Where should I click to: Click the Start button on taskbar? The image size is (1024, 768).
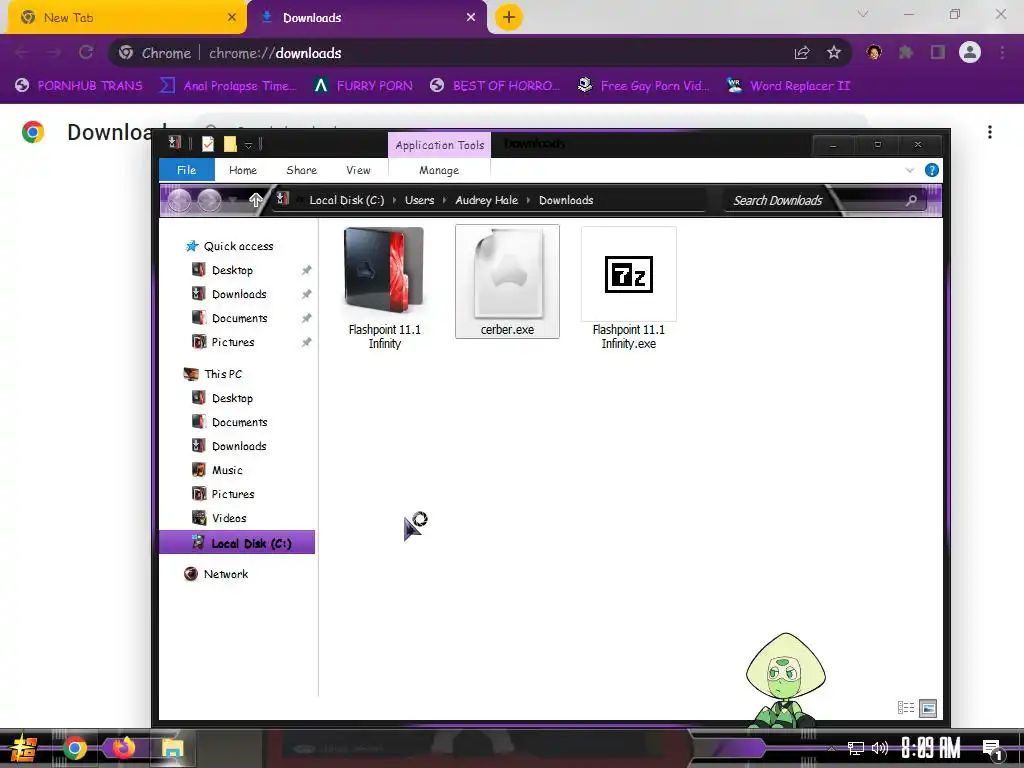coord(24,748)
